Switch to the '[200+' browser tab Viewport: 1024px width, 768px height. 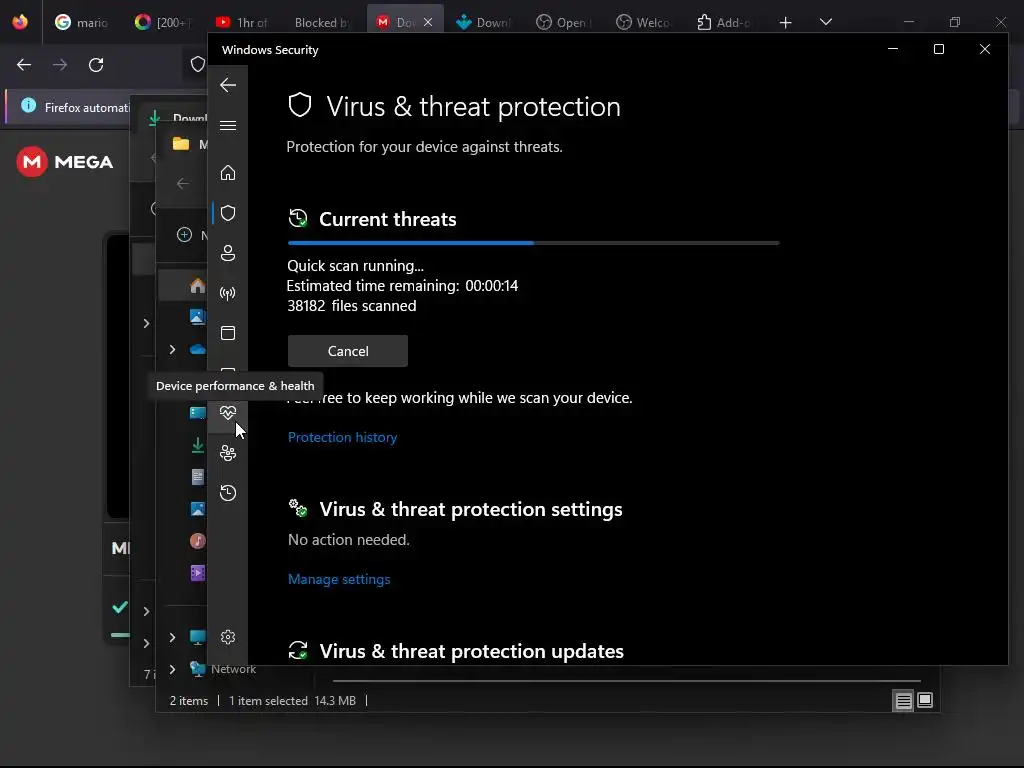pyautogui.click(x=163, y=22)
